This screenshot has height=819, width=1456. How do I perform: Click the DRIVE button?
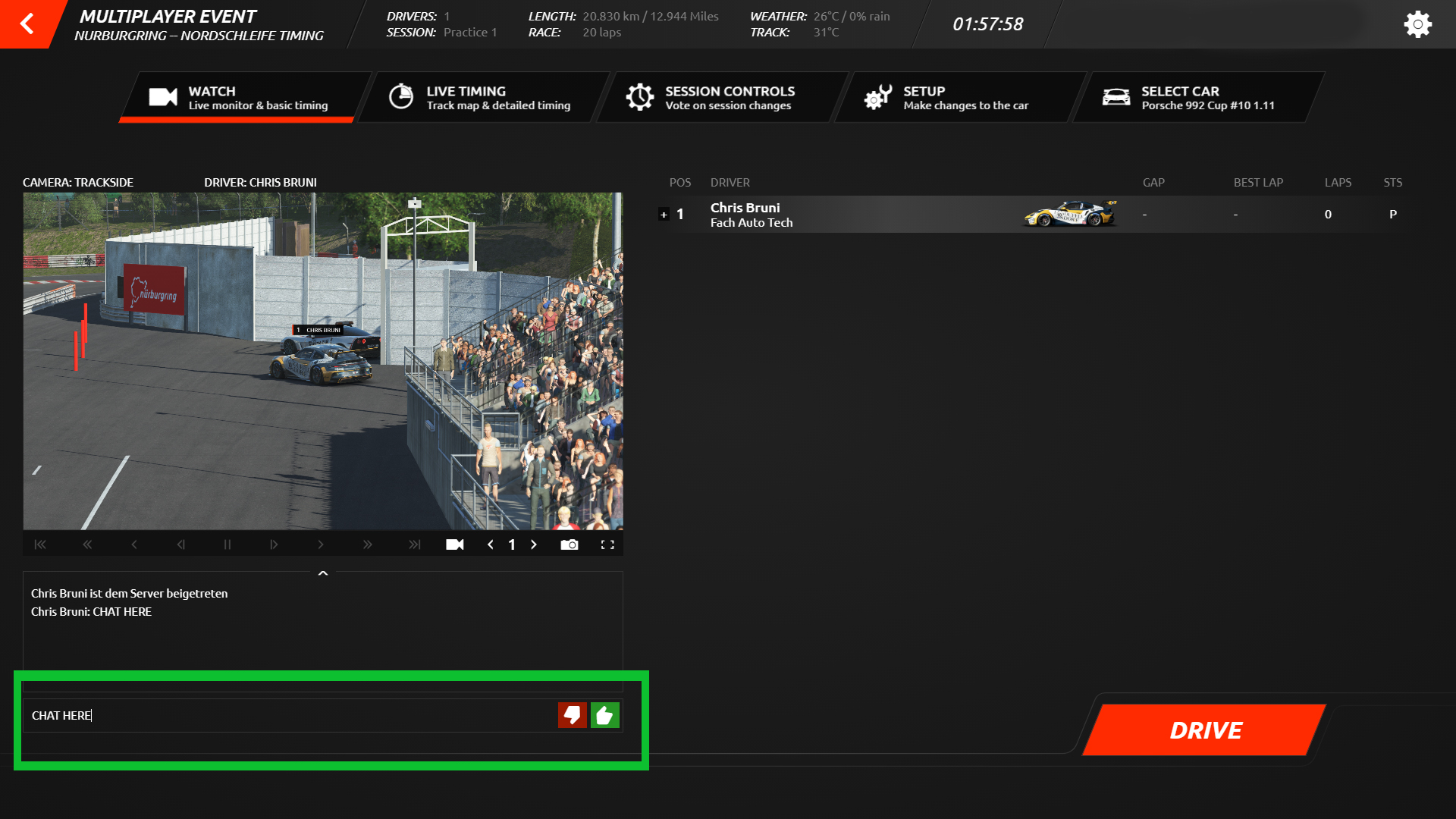click(1205, 730)
